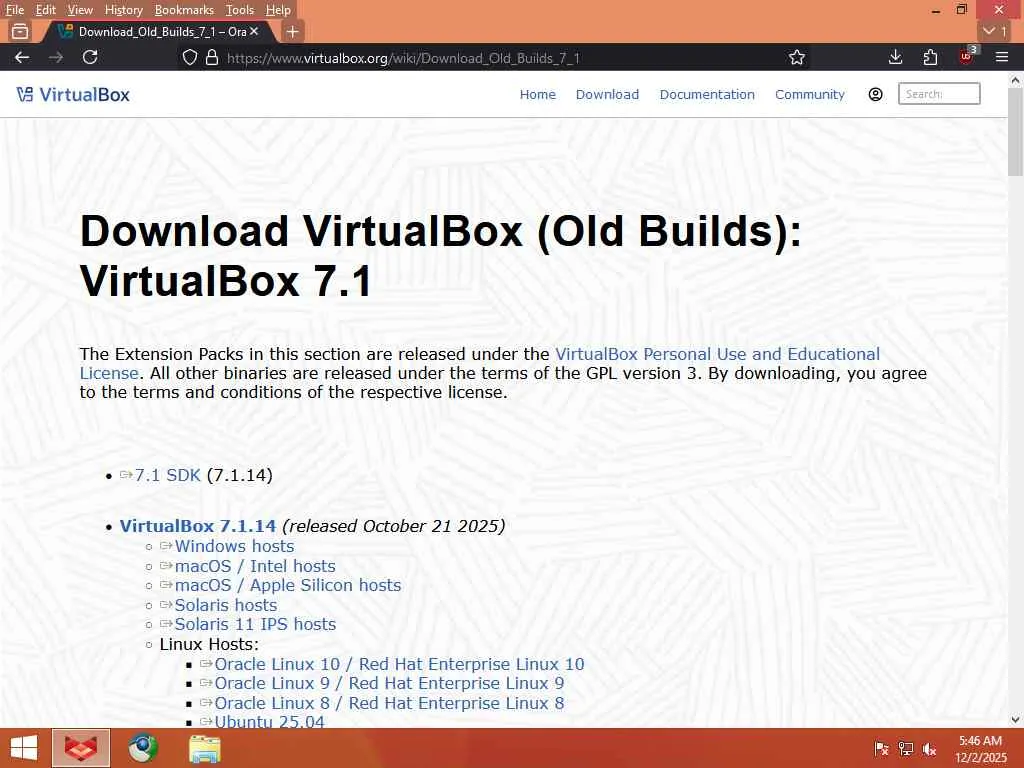Open the user account icon in header

(875, 94)
